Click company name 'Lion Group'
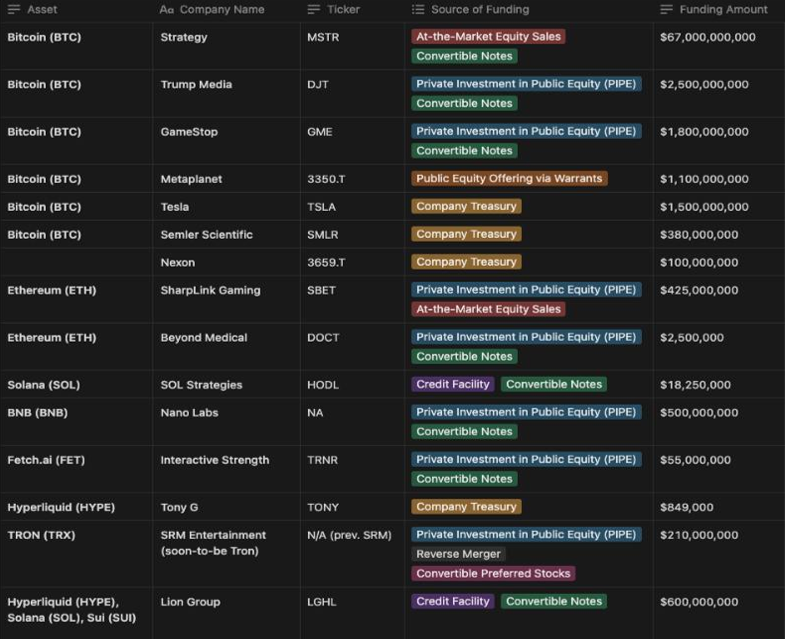 tap(190, 602)
